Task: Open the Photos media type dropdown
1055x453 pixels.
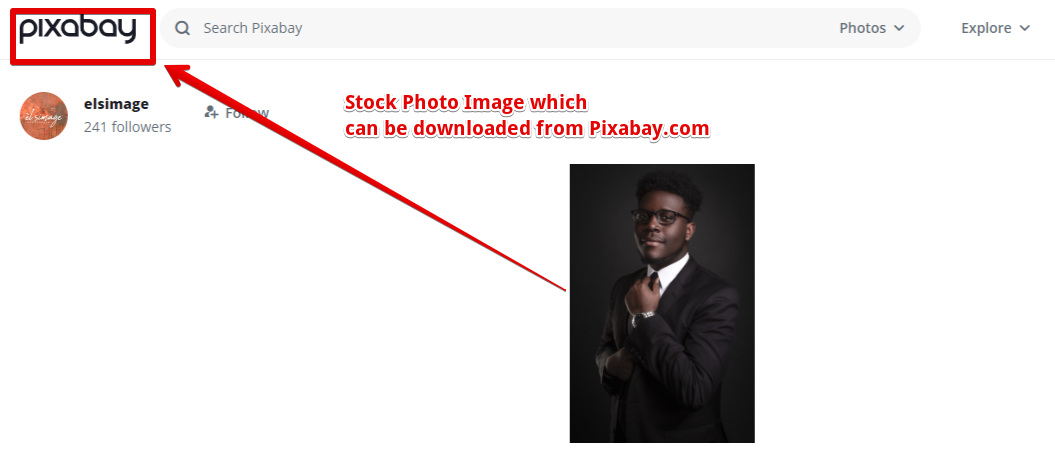Action: pos(871,28)
